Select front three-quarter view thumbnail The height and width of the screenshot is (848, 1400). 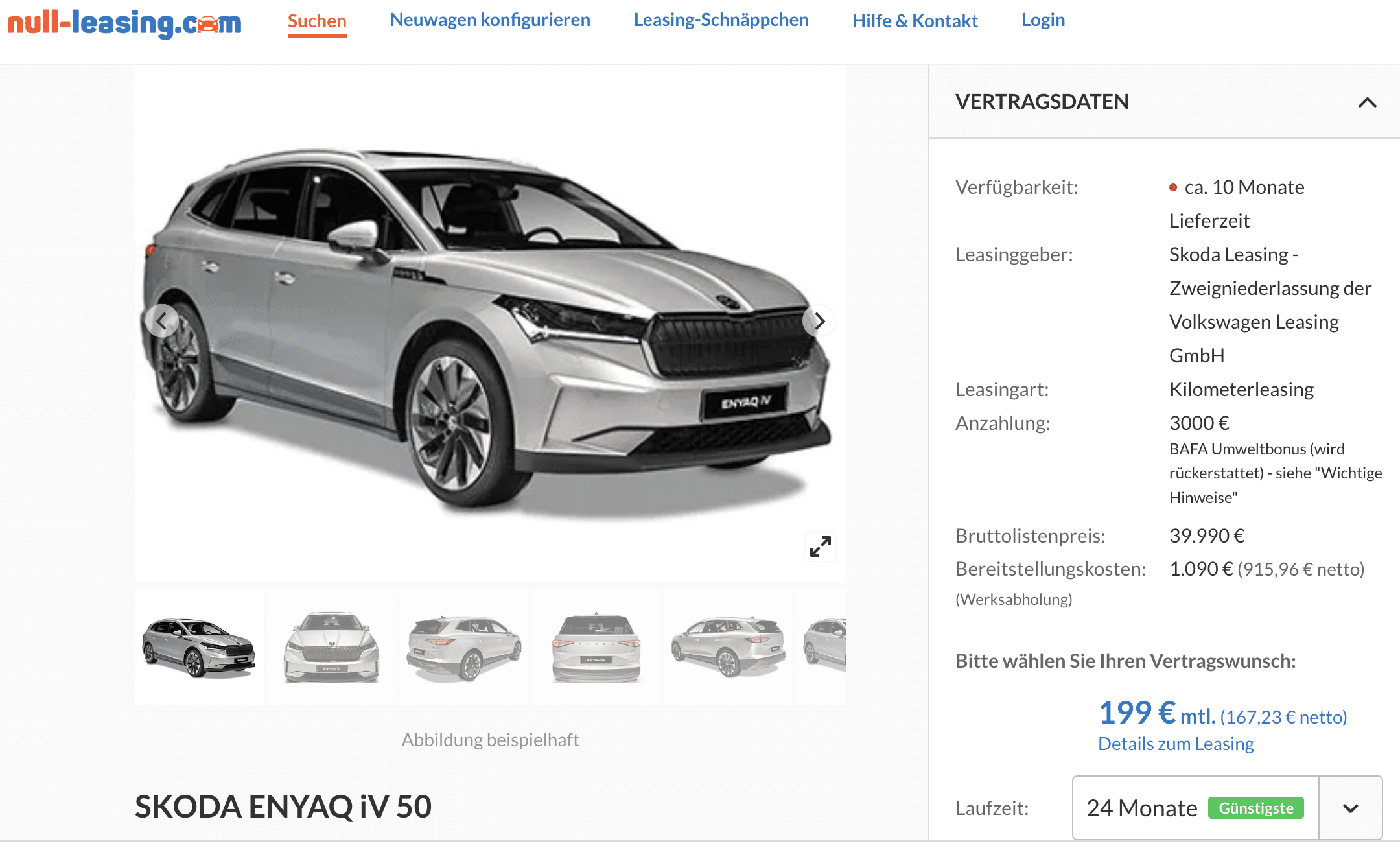click(200, 647)
